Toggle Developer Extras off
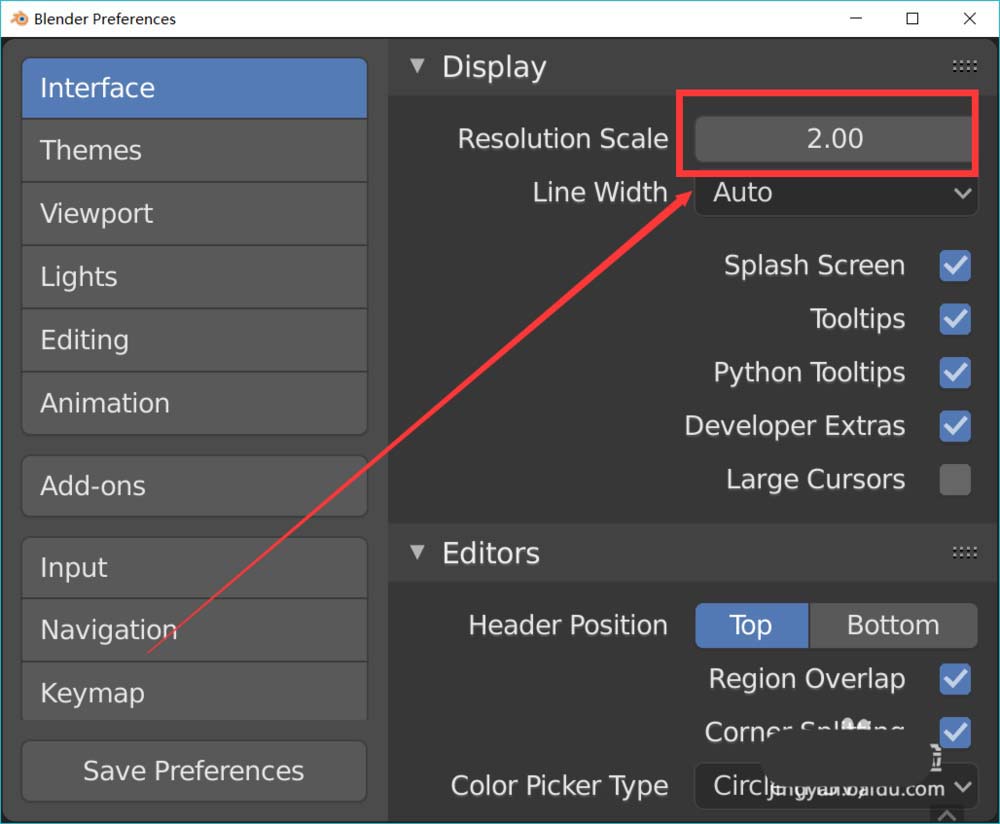The height and width of the screenshot is (824, 1000). pos(955,426)
